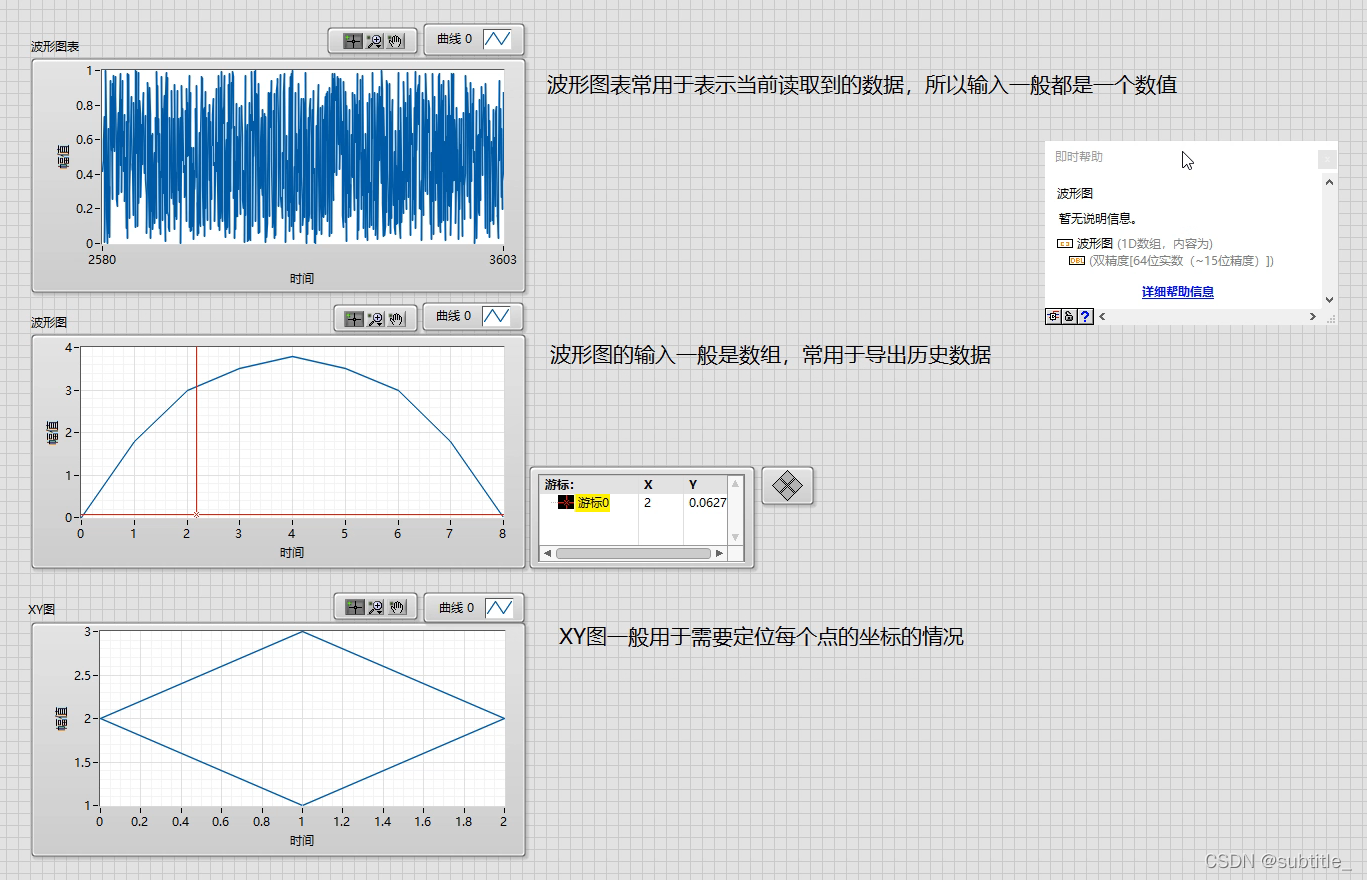Click cursor legend horizontal scroll left arrow
Viewport: 1367px width, 880px height.
click(547, 553)
